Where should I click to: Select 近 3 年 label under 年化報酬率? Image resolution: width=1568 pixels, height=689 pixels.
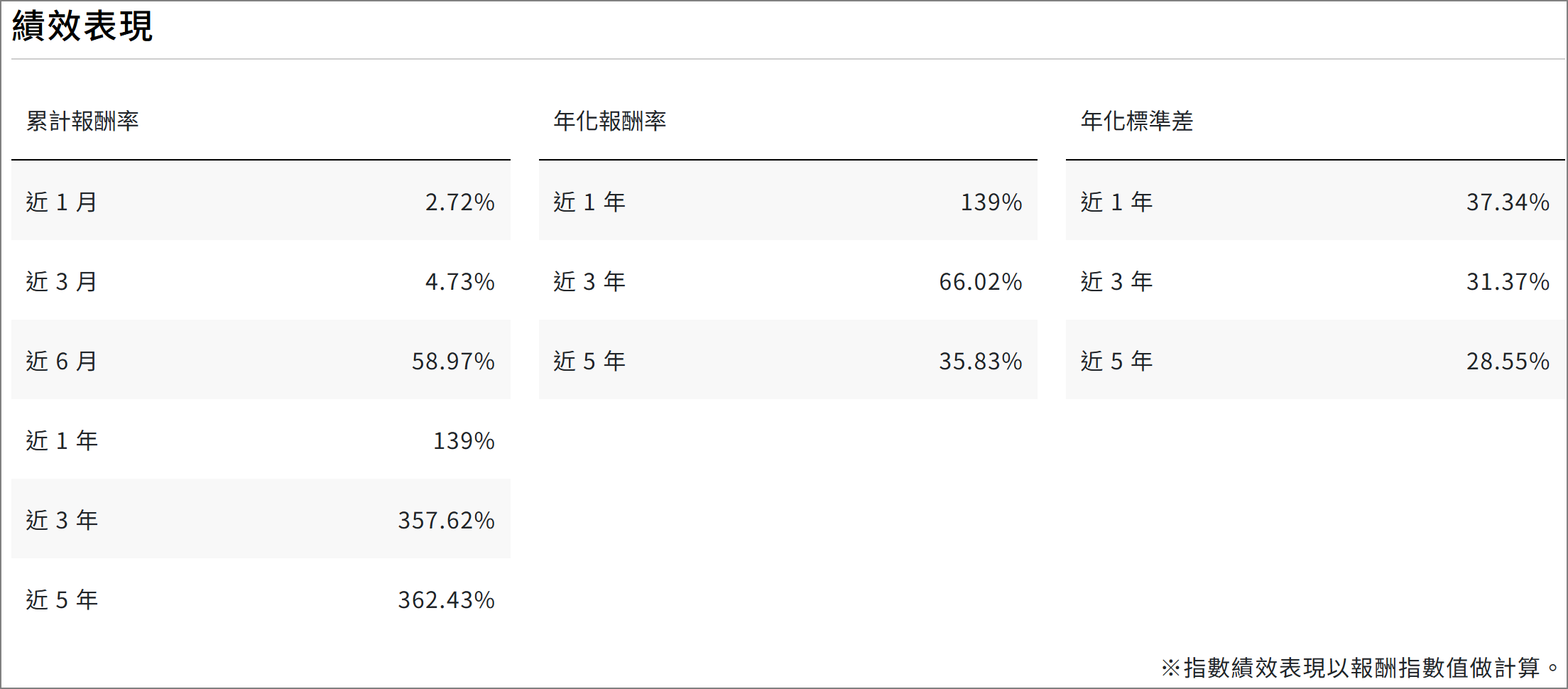click(x=589, y=281)
